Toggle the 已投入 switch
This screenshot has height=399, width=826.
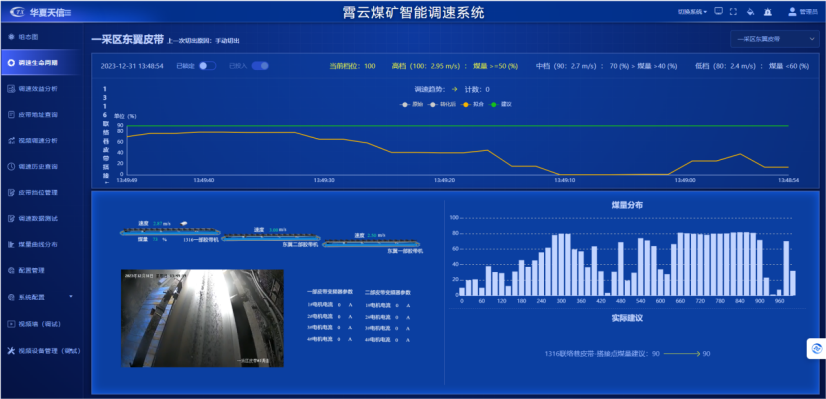click(x=260, y=66)
